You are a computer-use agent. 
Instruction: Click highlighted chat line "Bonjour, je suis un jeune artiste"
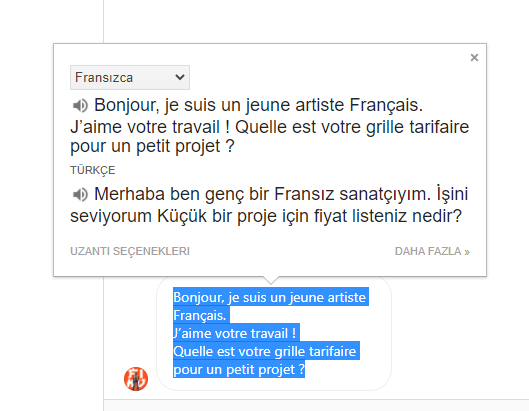(x=271, y=297)
